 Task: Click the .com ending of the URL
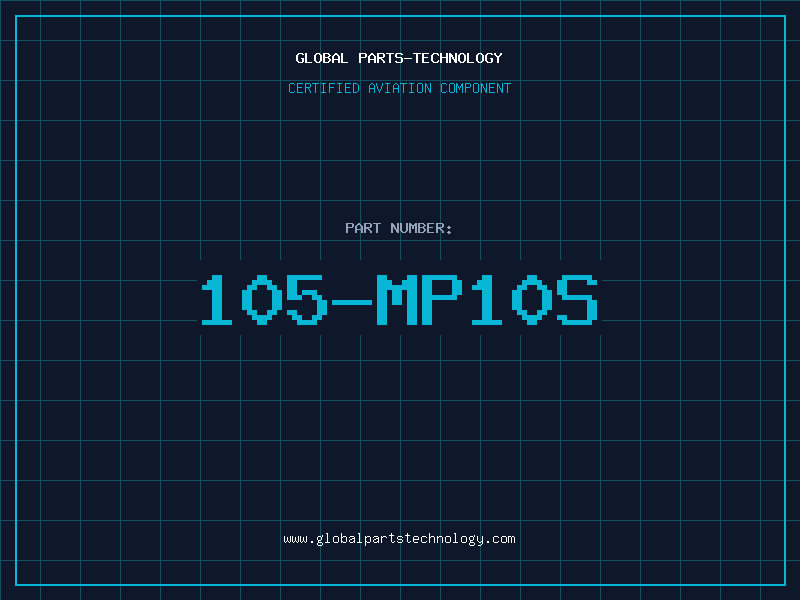pyautogui.click(x=499, y=539)
